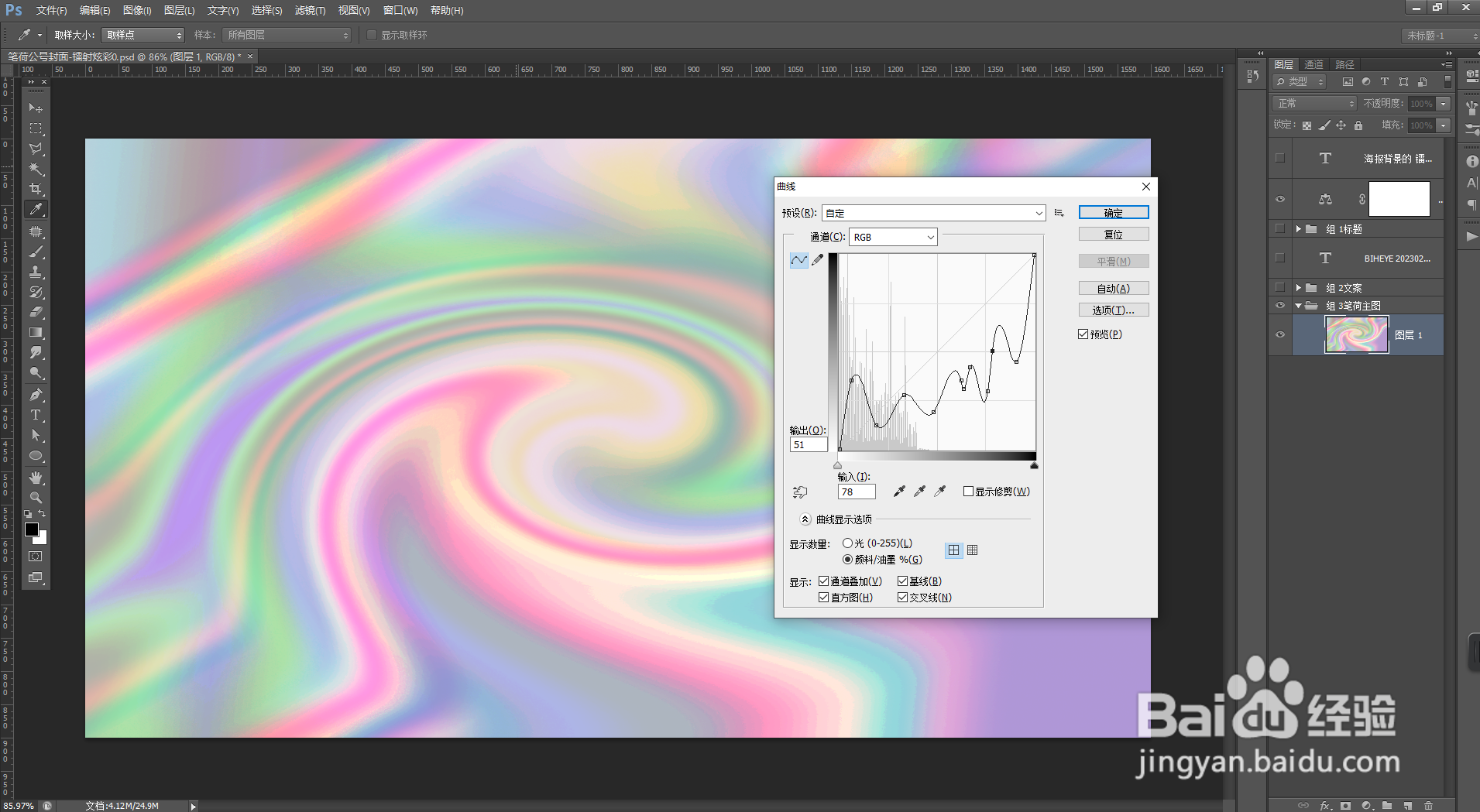Image resolution: width=1480 pixels, height=812 pixels.
Task: Toggle Quick Mask mode icon
Action: (x=36, y=557)
